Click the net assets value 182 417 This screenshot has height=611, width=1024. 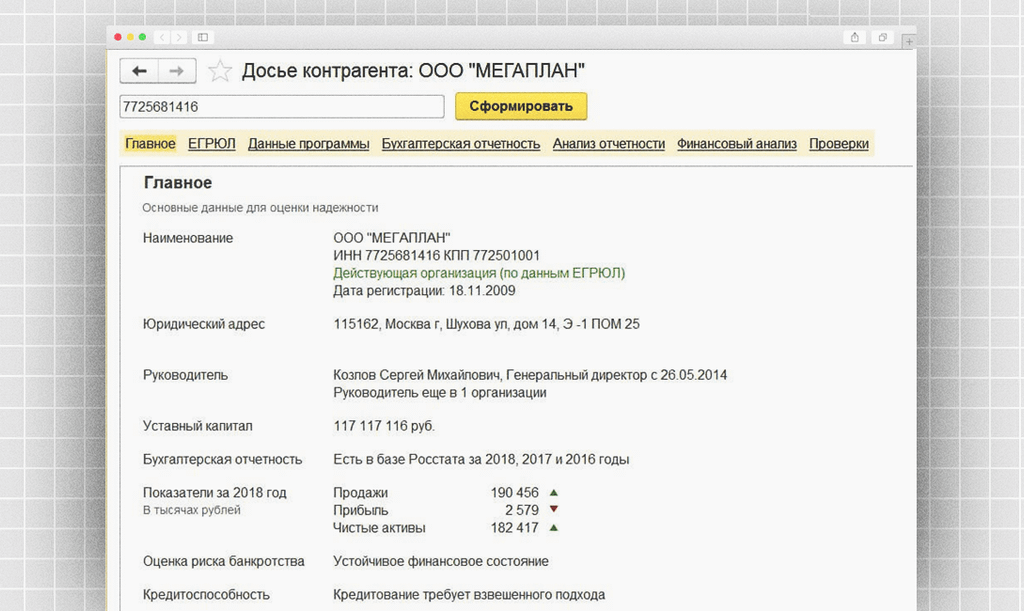coord(515,527)
